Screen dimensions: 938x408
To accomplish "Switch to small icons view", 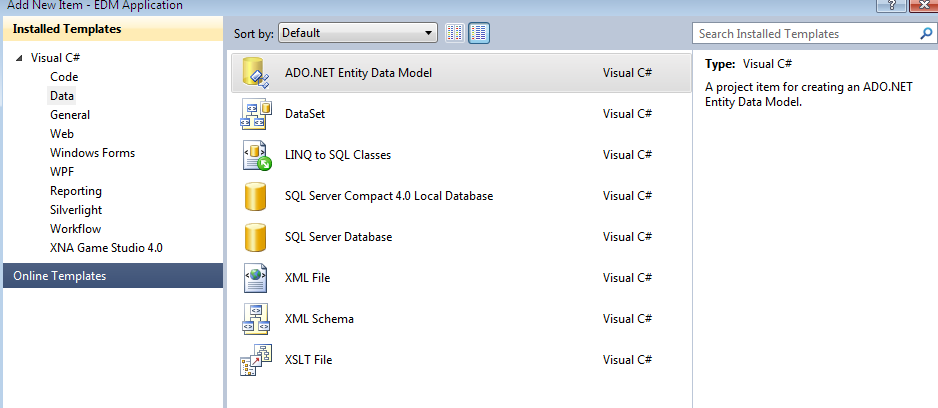I will pos(455,33).
